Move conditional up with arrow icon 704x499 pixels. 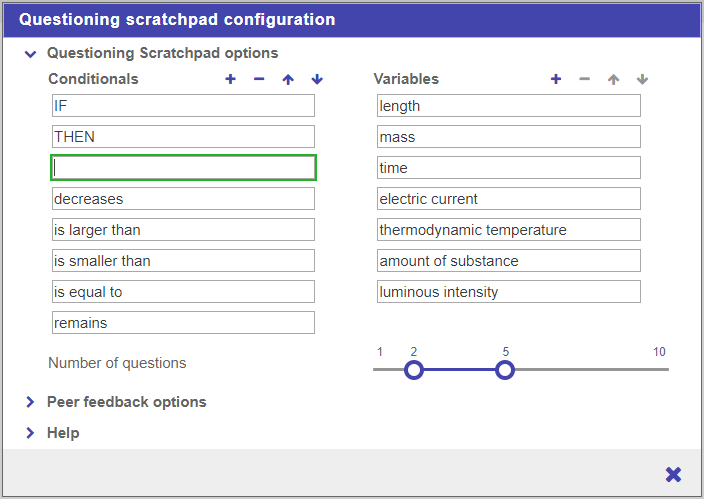pyautogui.click(x=288, y=79)
